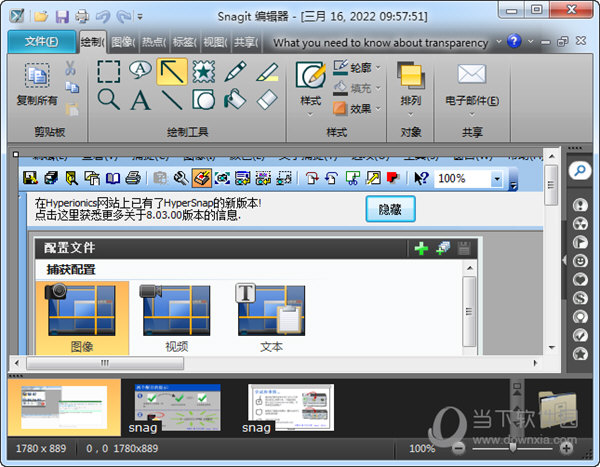Click the small Copy icon in clipboard group
The height and width of the screenshot is (467, 600).
coord(72,87)
